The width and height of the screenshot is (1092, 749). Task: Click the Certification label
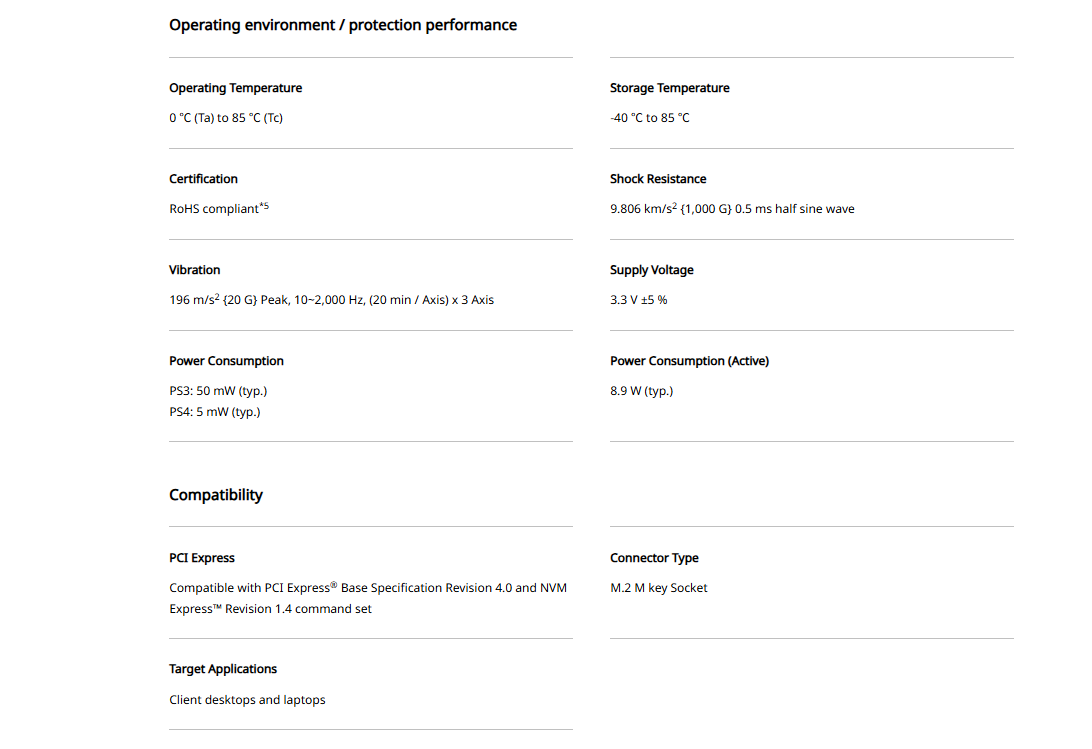click(203, 179)
